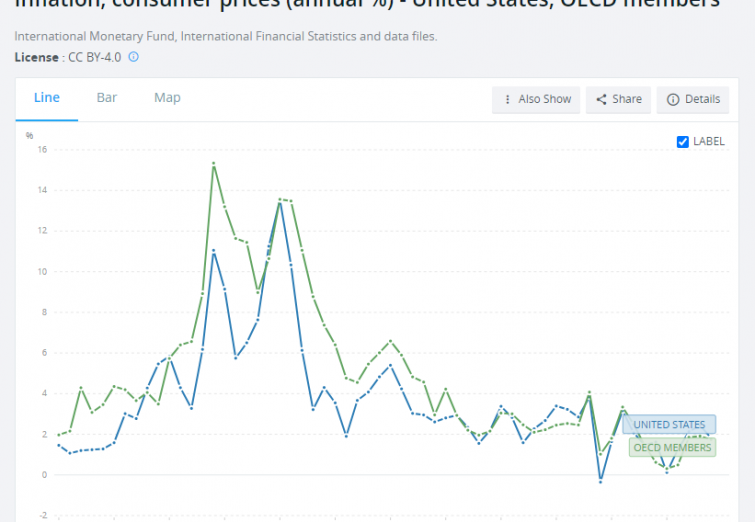The image size is (755, 522).
Task: Click the blue line's tallest peak above 13%
Action: coord(280,202)
